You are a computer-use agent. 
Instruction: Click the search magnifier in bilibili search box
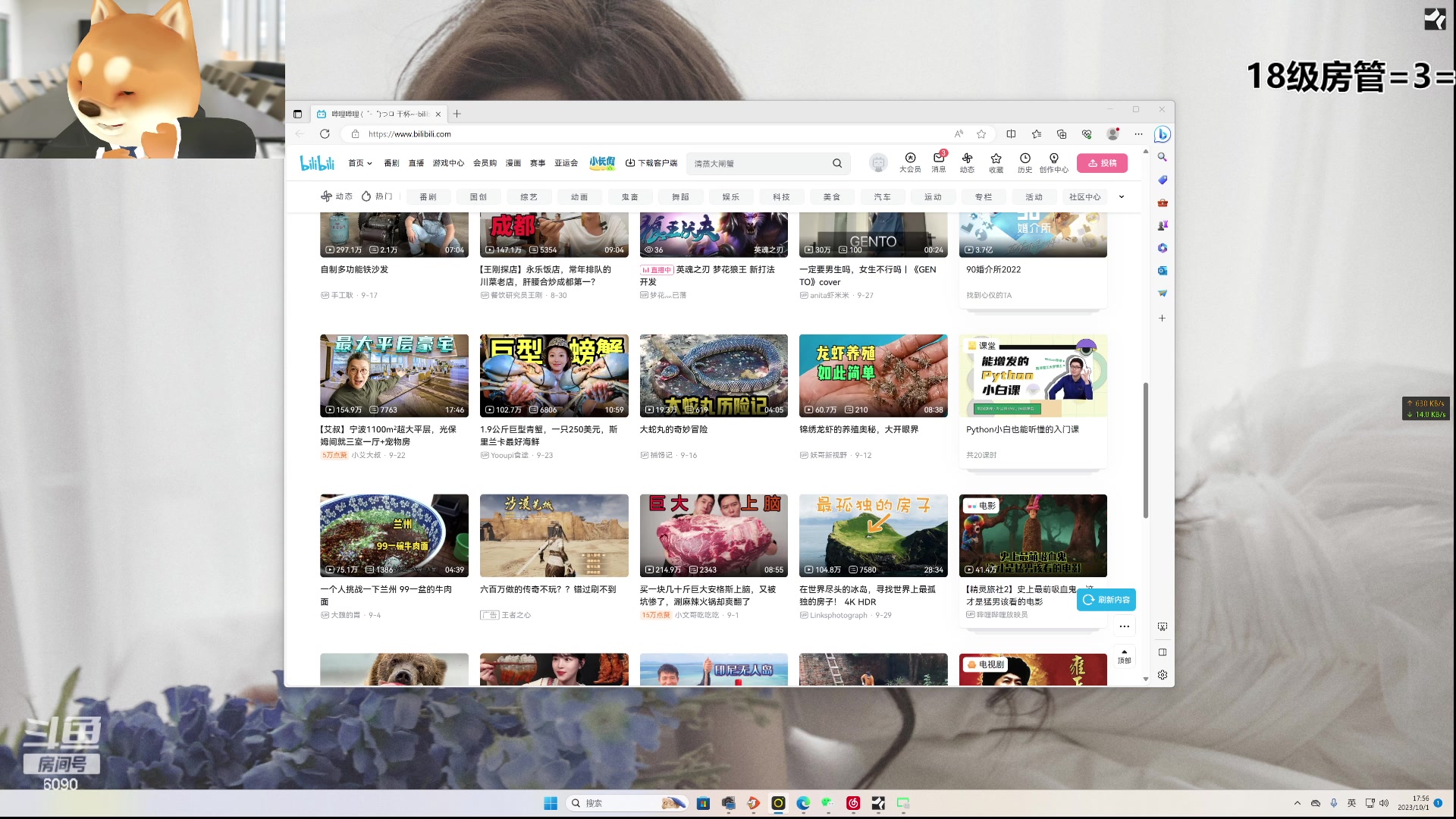pyautogui.click(x=837, y=163)
